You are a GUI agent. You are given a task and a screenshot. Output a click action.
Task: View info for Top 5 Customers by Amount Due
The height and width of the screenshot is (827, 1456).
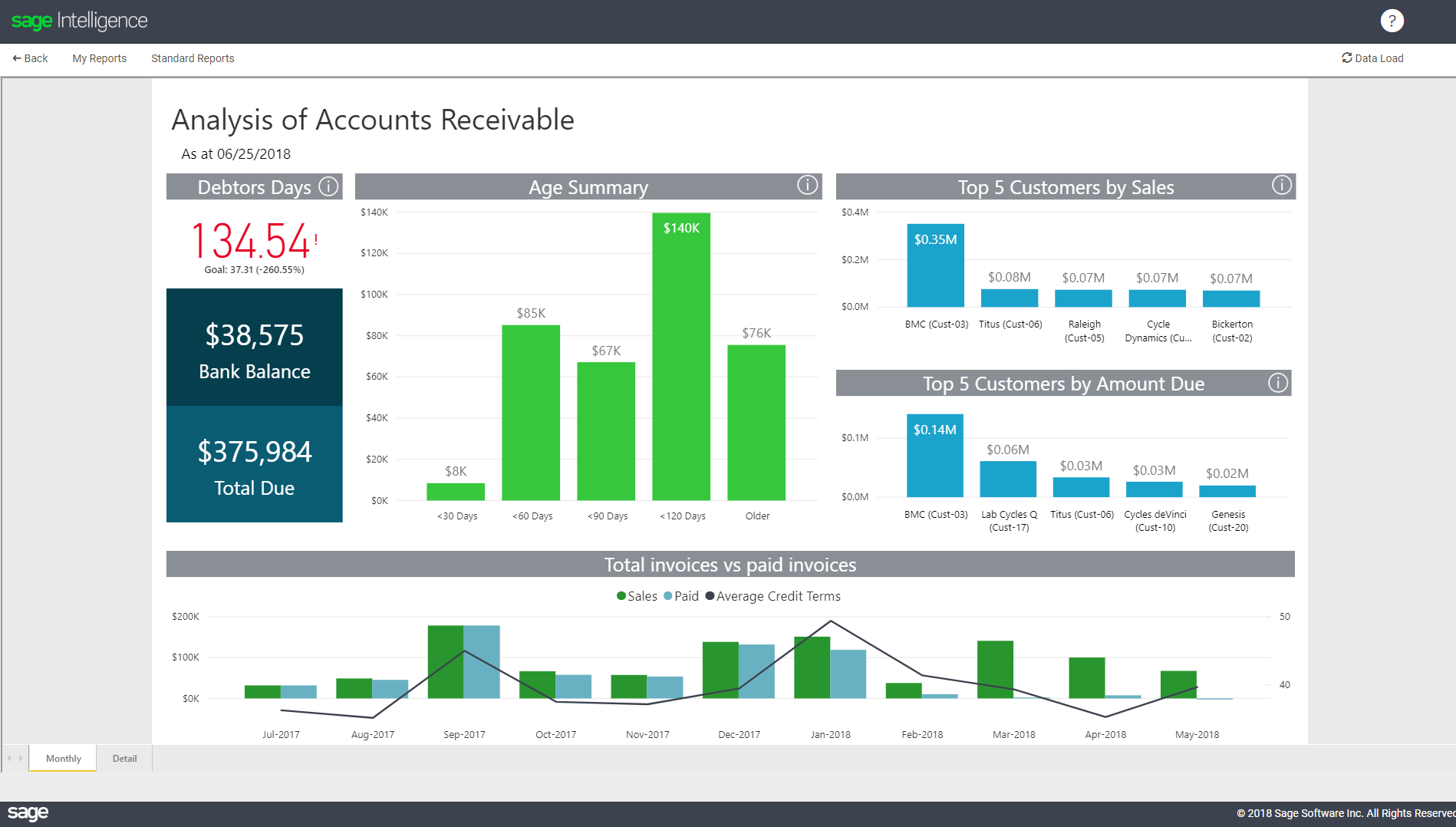1277,381
